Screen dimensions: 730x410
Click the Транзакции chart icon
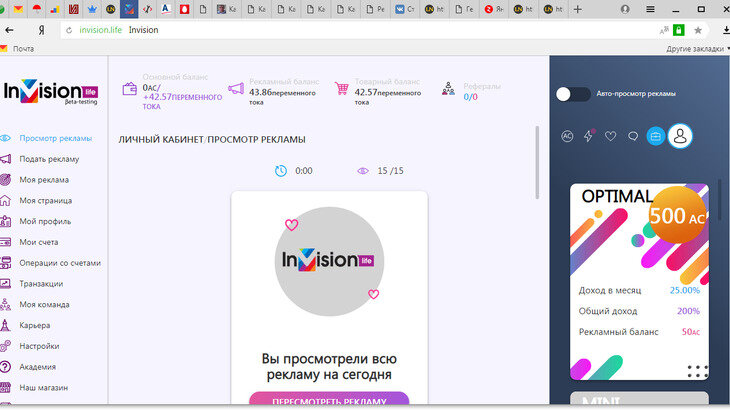click(x=5, y=283)
